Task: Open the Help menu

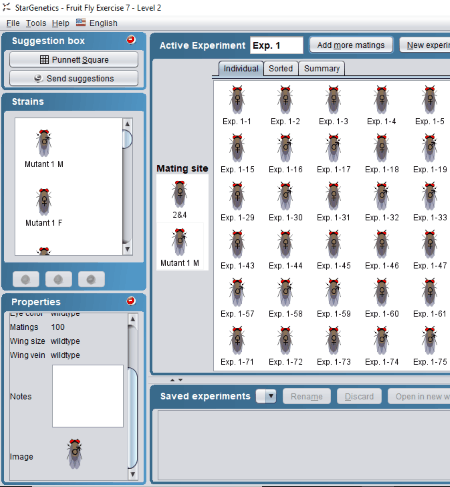Action: [61, 23]
